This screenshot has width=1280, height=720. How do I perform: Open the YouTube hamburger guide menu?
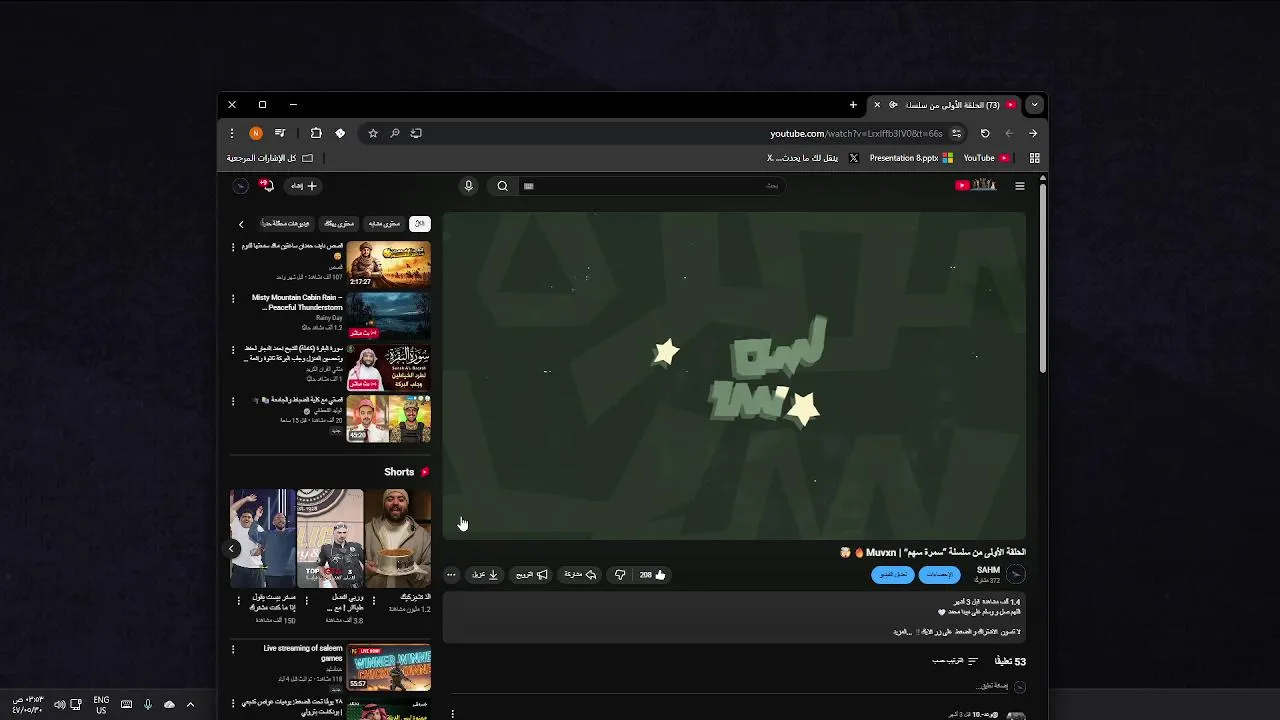tap(1019, 186)
